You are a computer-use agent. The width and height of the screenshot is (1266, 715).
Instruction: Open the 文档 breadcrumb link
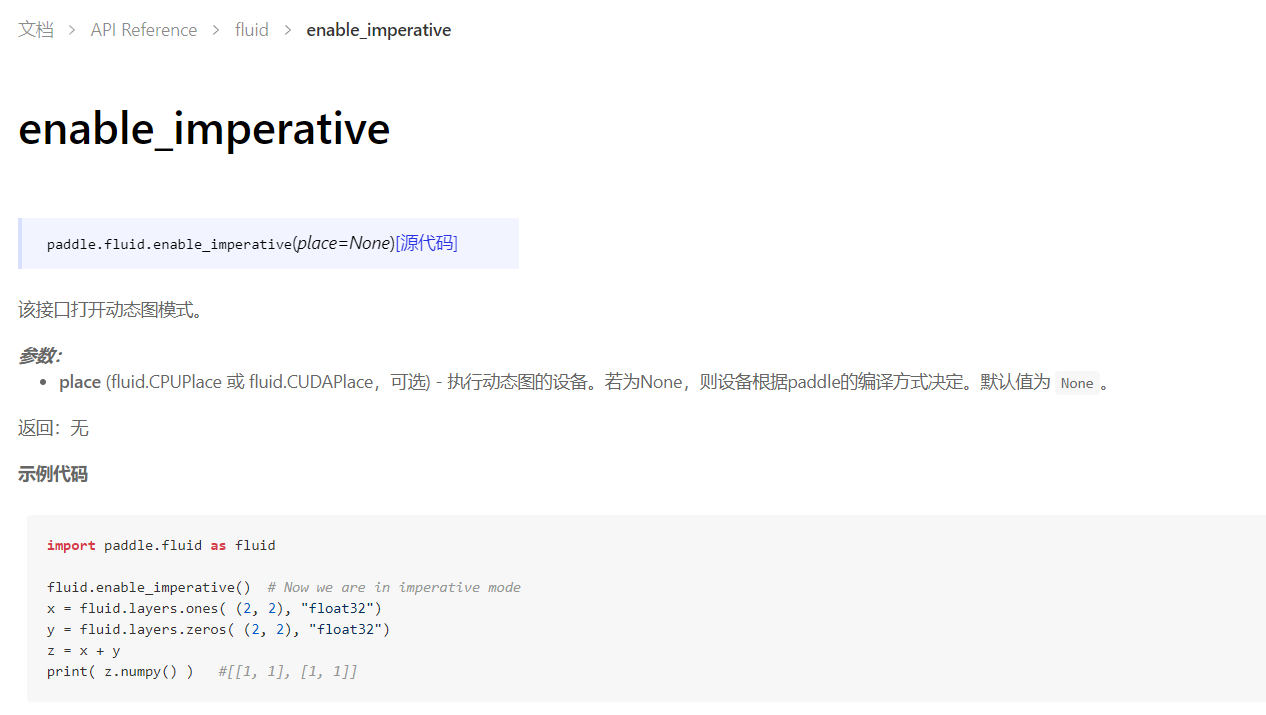36,30
